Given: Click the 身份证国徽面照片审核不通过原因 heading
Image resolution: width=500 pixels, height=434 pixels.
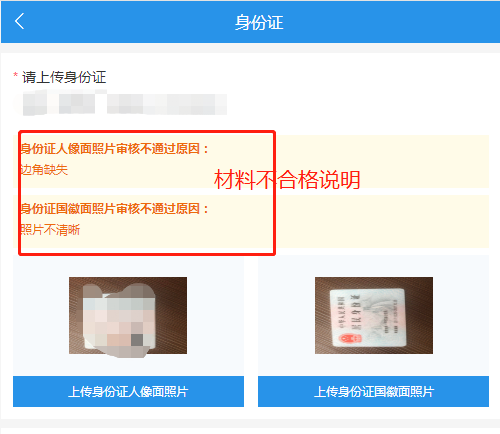Looking at the screenshot, I should [x=114, y=209].
